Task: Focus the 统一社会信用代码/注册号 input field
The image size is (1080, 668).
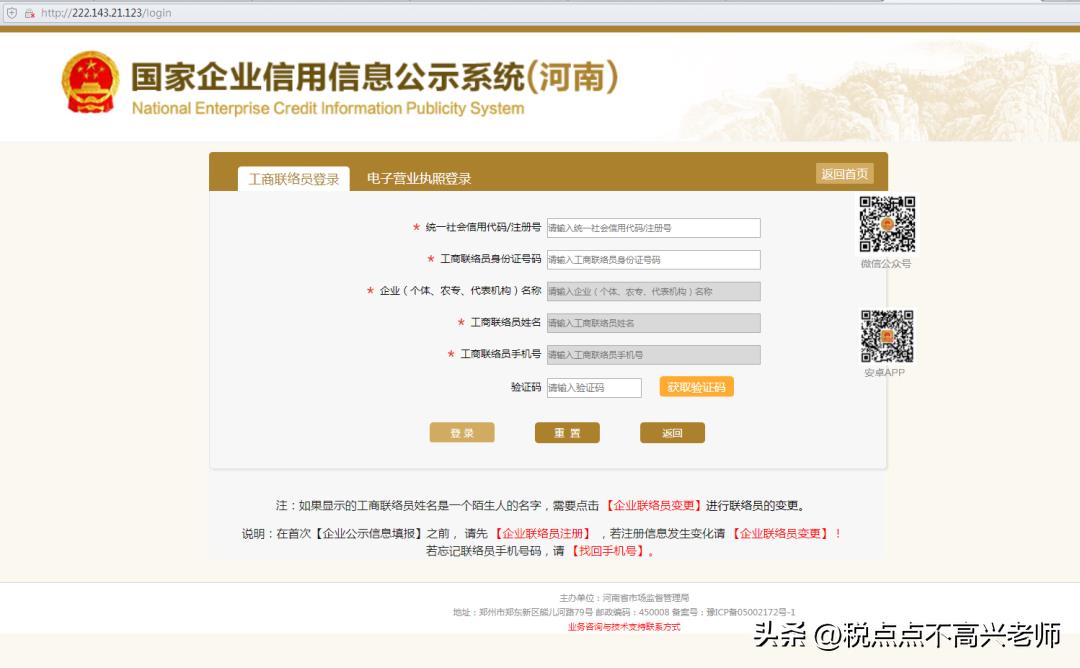Action: point(653,228)
